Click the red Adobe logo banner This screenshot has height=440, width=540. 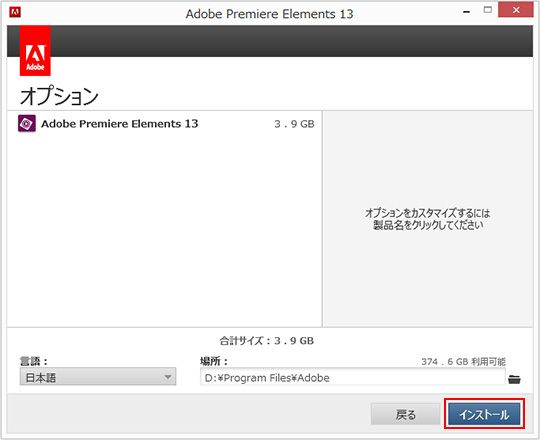pos(35,51)
